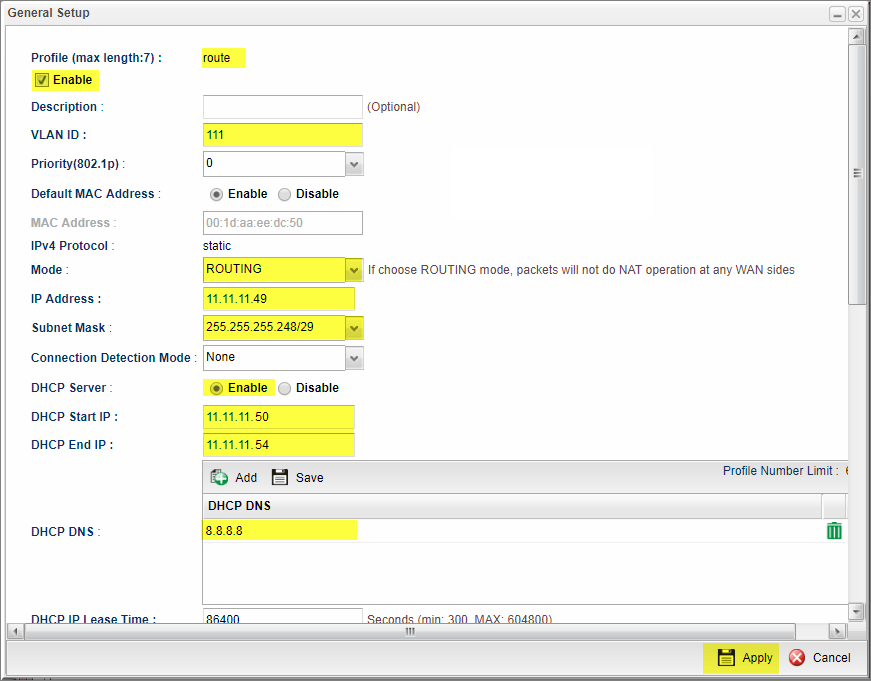The height and width of the screenshot is (681, 871).
Task: Click the red Cancel X icon
Action: click(797, 657)
